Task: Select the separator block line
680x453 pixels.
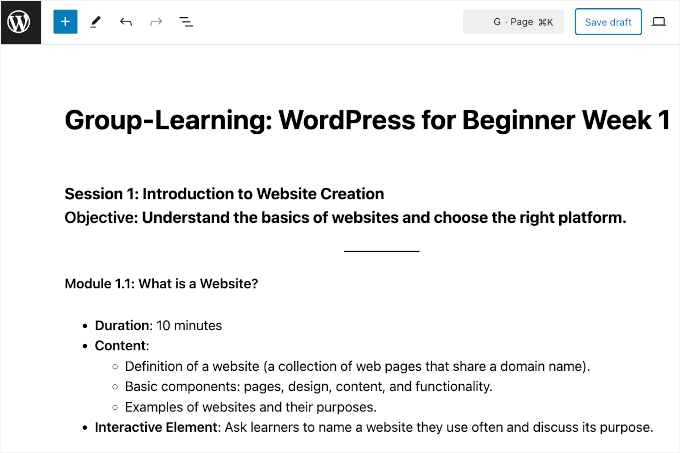Action: coord(382,251)
